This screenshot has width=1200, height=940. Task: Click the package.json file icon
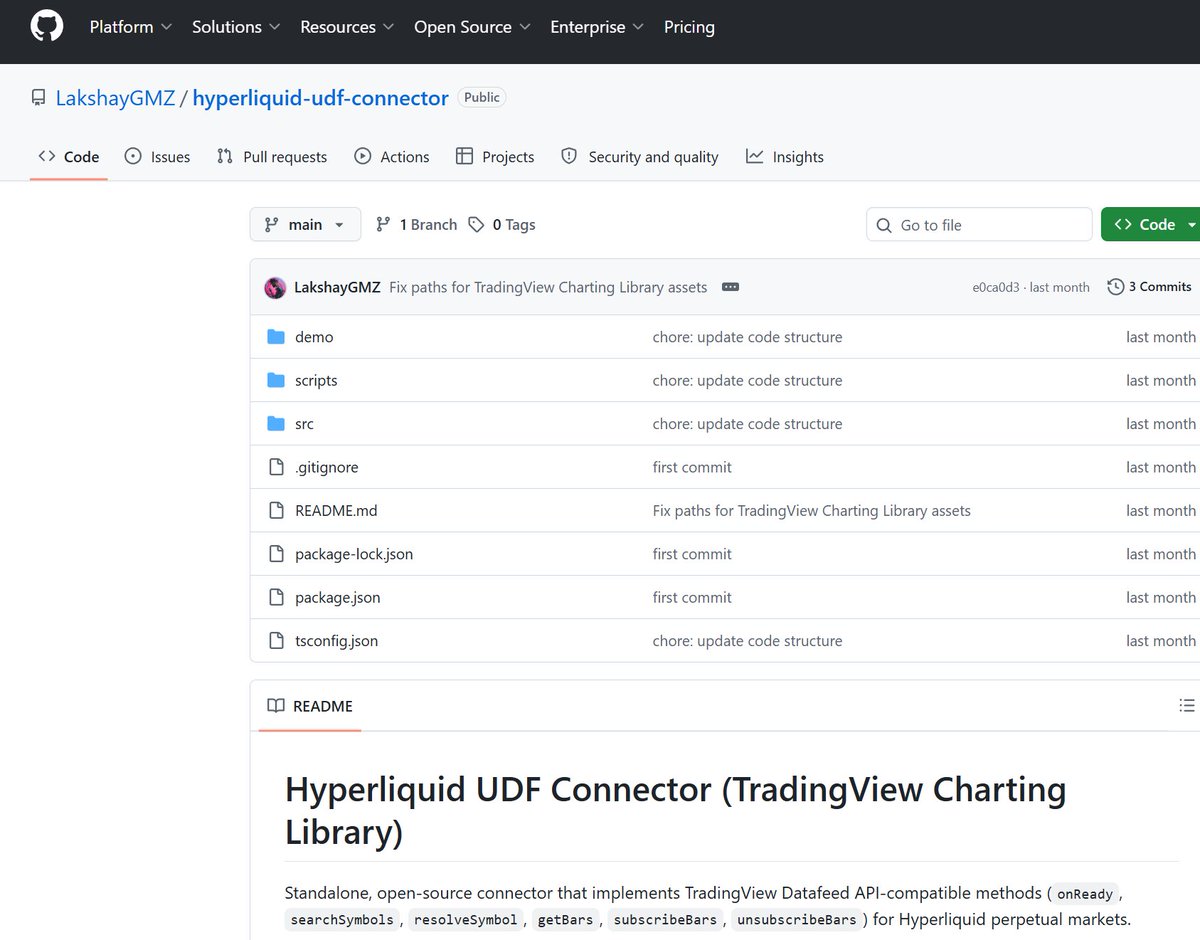click(276, 597)
